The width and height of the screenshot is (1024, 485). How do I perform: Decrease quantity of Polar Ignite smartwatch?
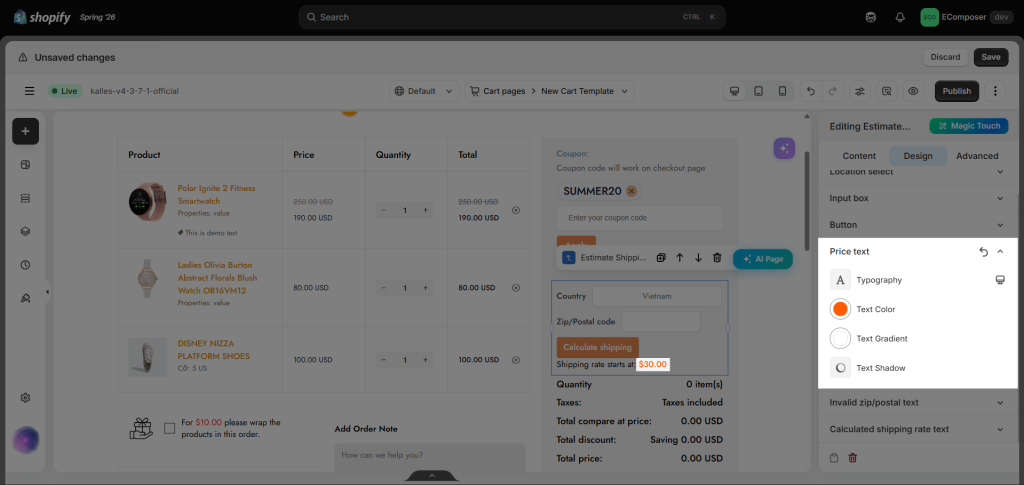(383, 210)
